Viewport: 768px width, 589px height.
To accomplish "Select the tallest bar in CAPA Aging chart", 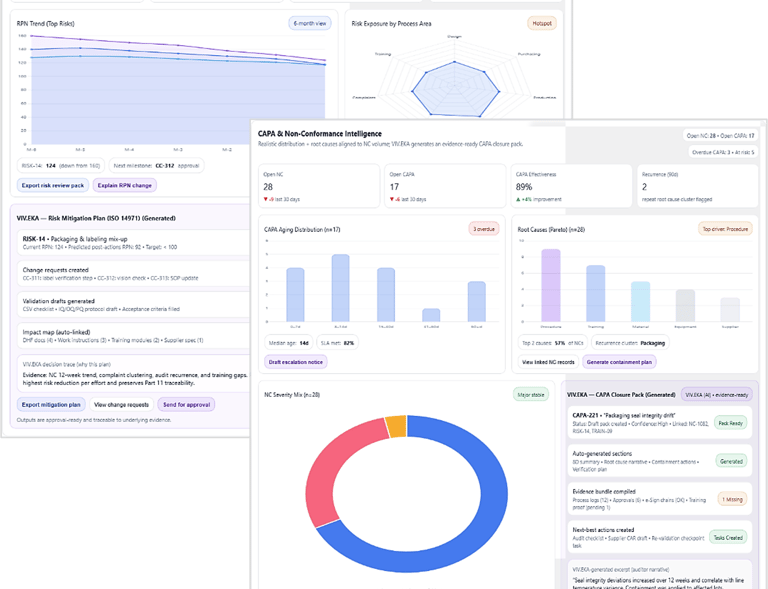I will coord(340,288).
